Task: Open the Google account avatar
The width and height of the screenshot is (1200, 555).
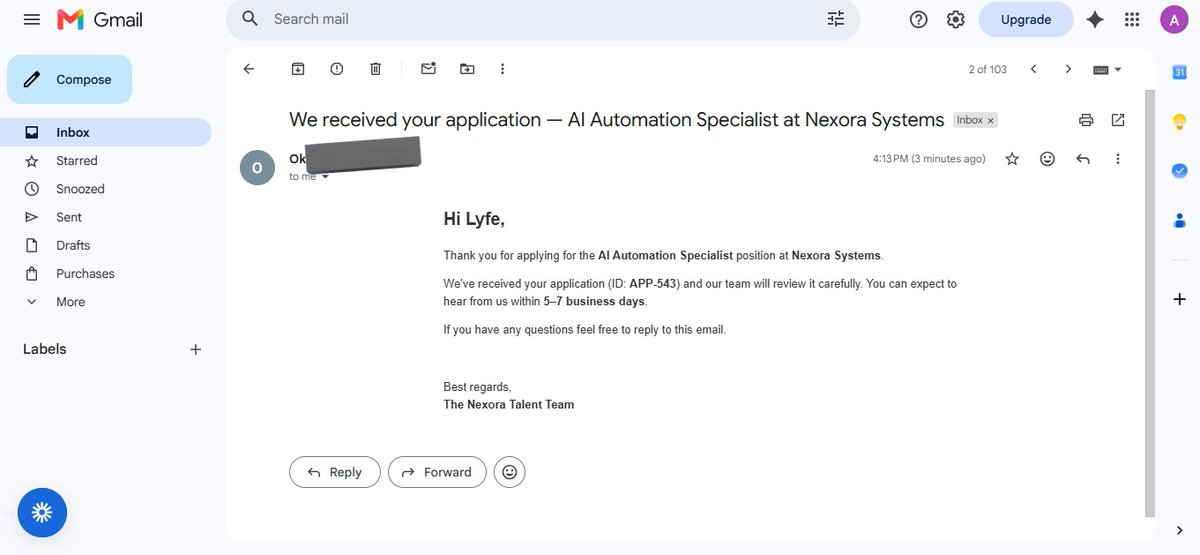Action: [1173, 19]
